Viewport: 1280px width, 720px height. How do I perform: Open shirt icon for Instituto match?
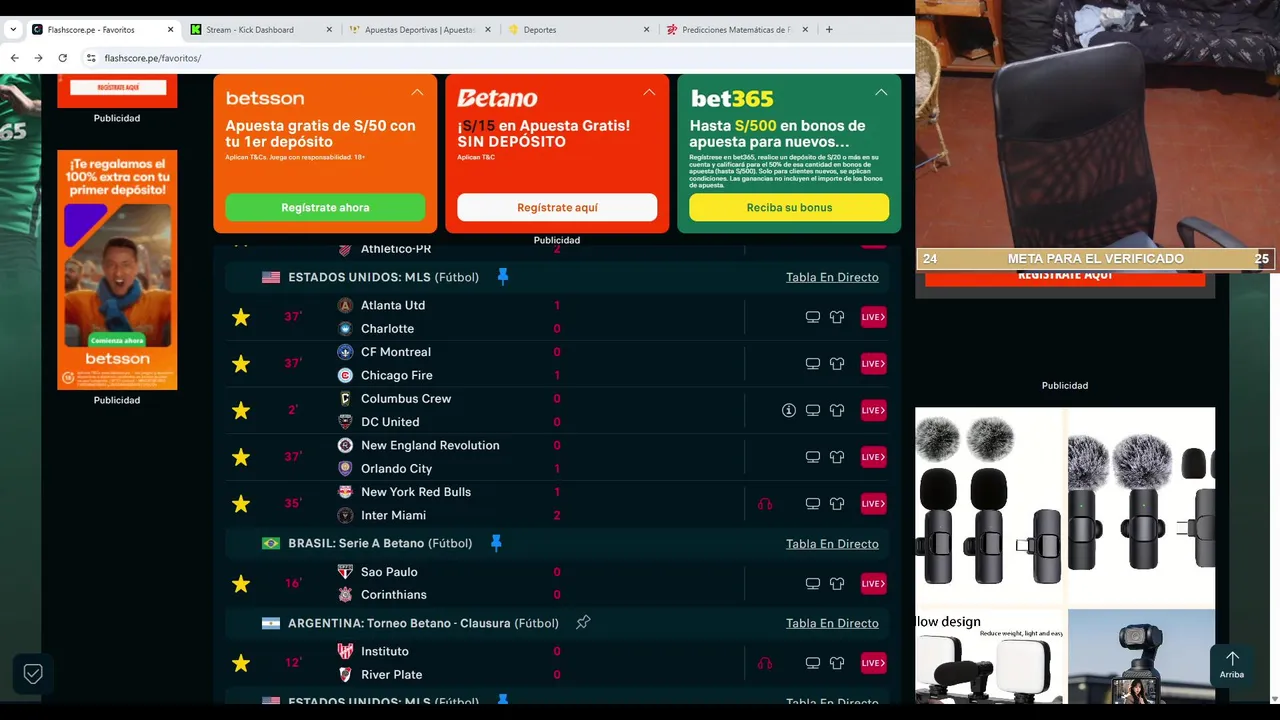point(837,663)
